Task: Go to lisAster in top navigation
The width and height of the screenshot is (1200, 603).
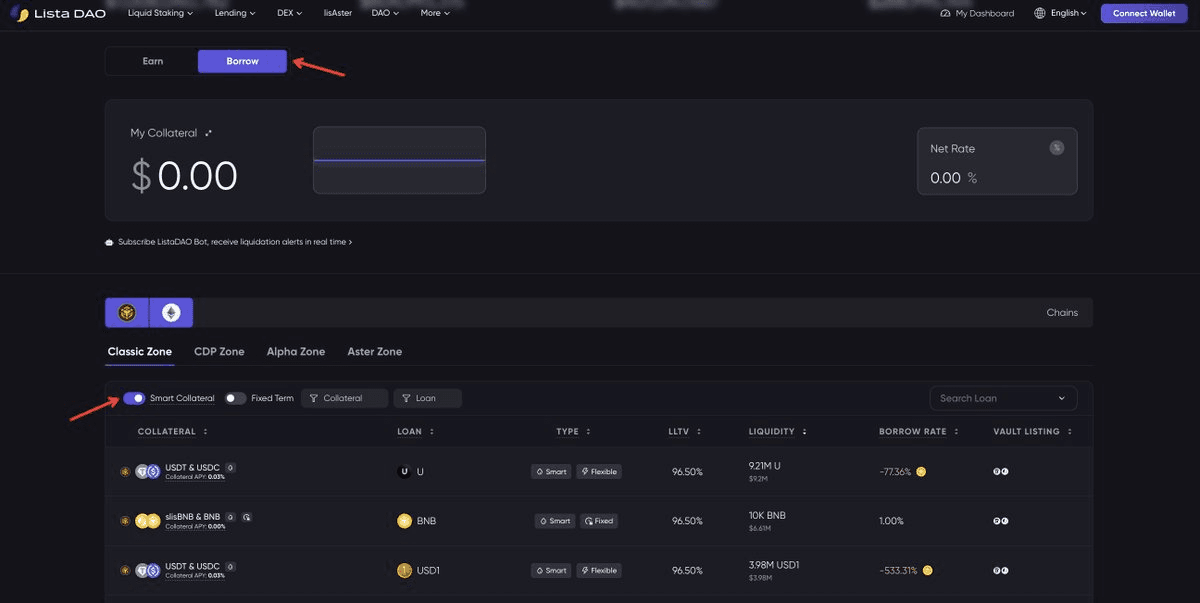Action: [338, 13]
